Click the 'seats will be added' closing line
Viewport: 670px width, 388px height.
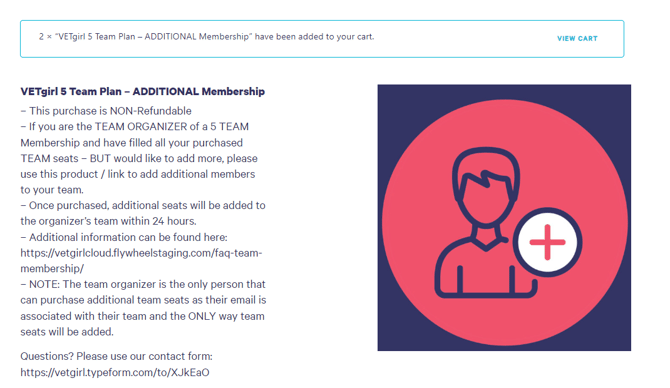click(67, 332)
